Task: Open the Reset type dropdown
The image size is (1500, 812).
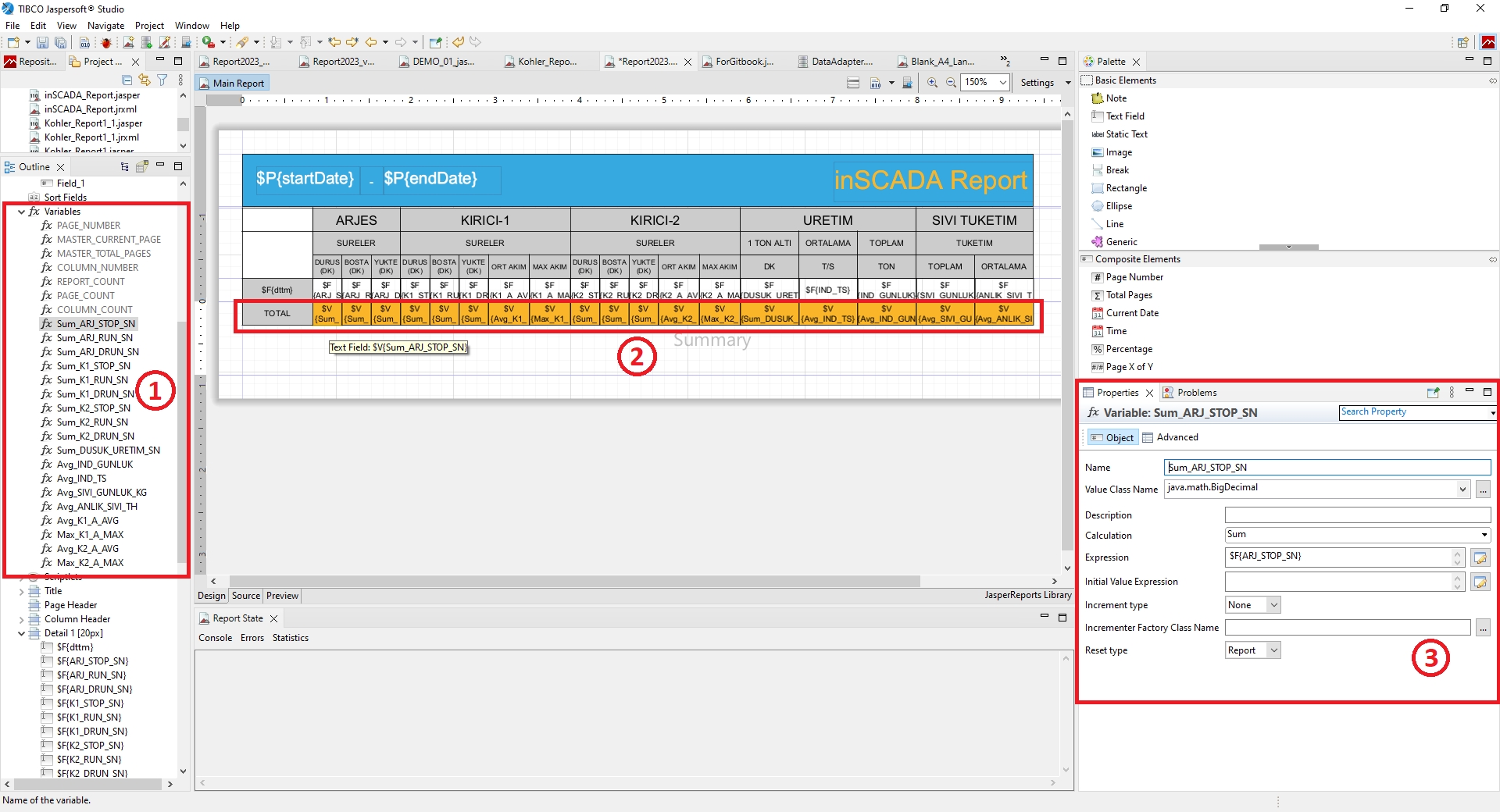Action: tap(1253, 650)
